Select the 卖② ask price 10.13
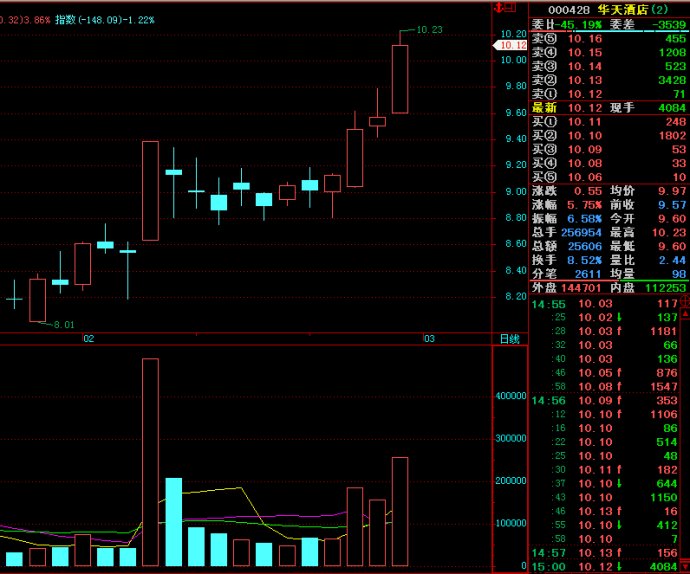The height and width of the screenshot is (574, 690). 585,80
